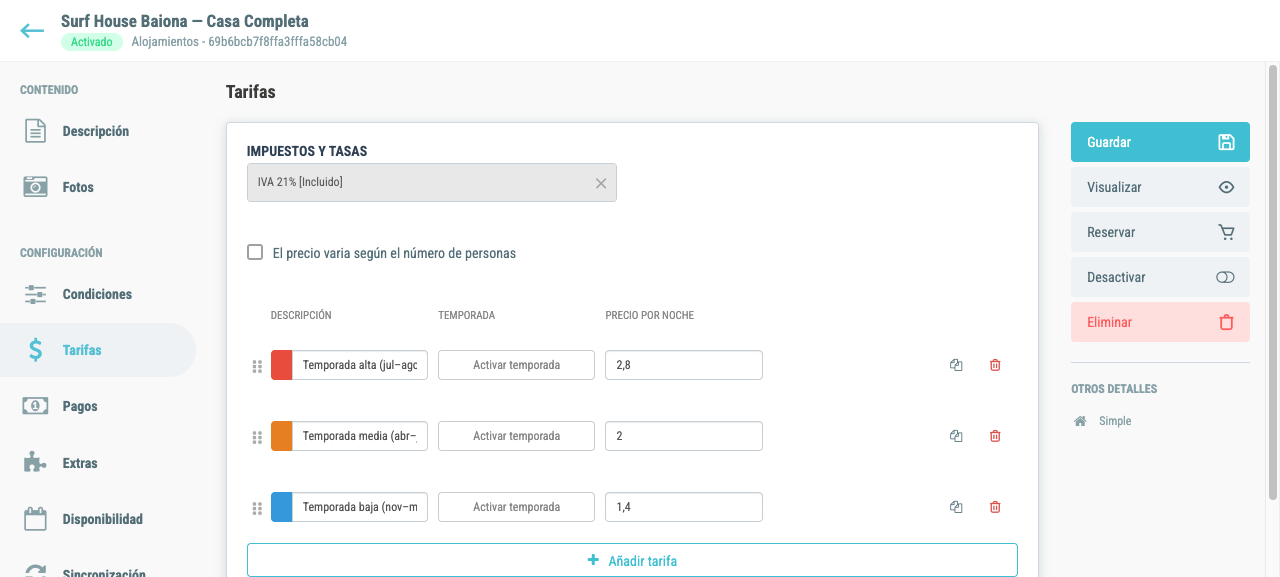
Task: Click the Simple house icon
Action: 1080,421
